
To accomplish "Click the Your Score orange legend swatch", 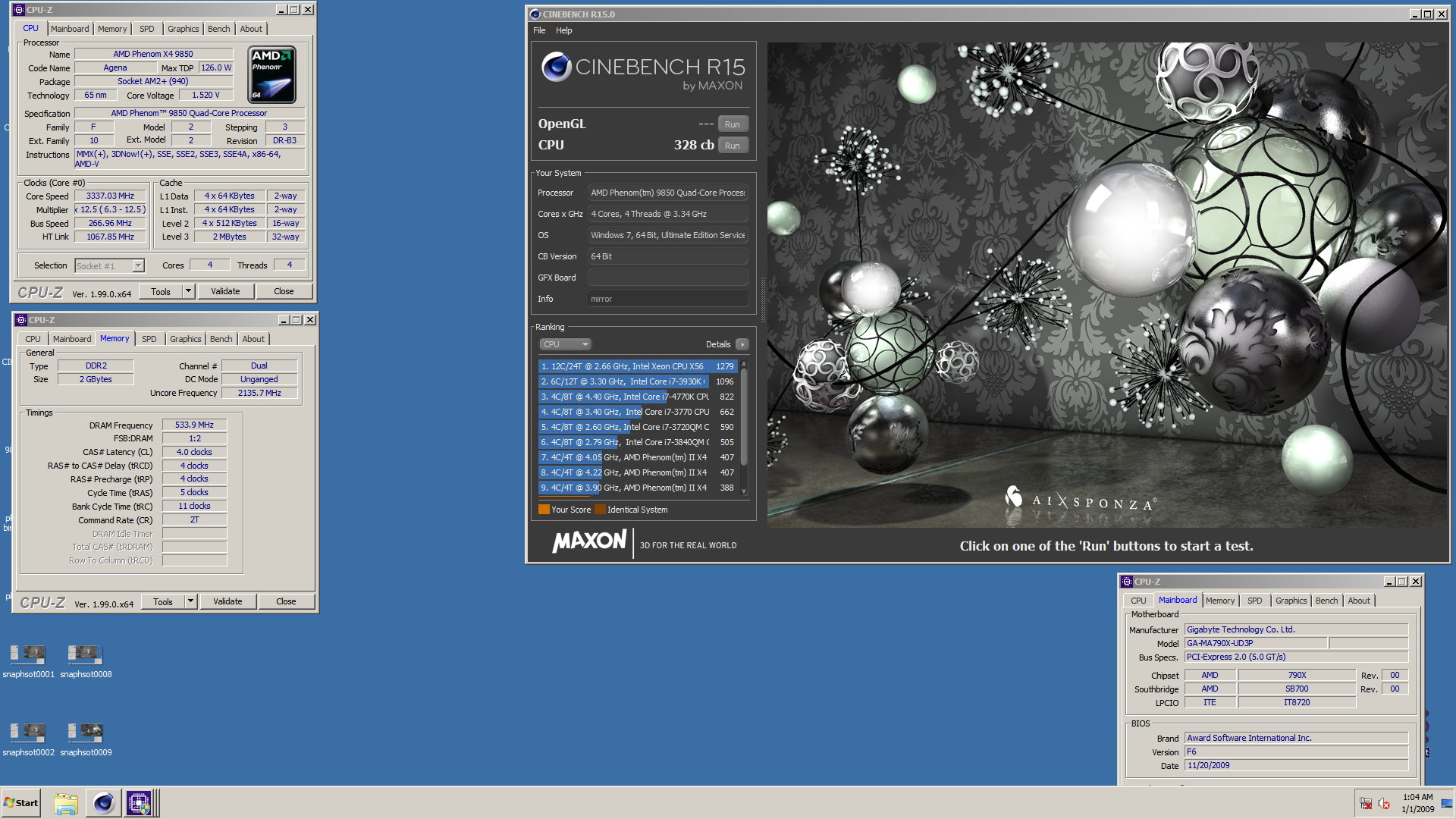I will (x=544, y=510).
